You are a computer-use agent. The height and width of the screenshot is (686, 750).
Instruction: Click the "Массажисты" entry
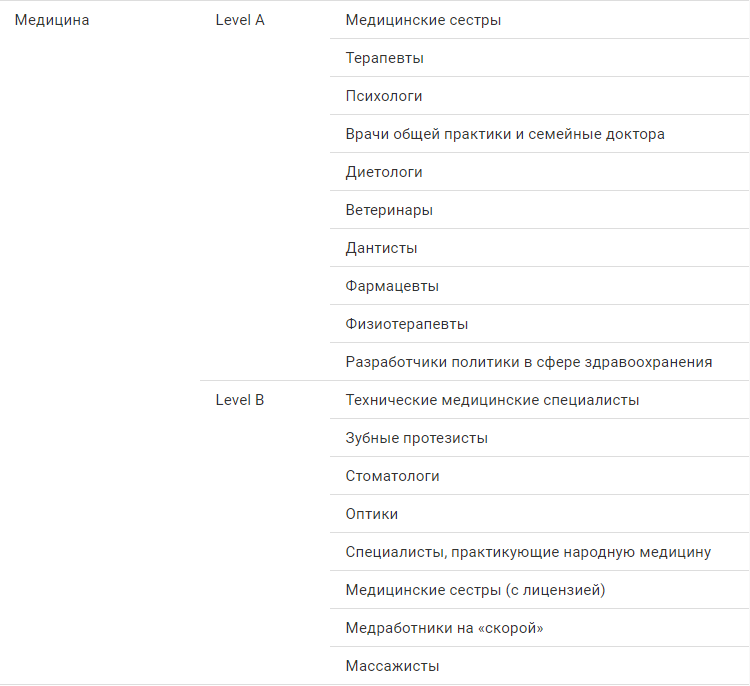click(x=392, y=666)
